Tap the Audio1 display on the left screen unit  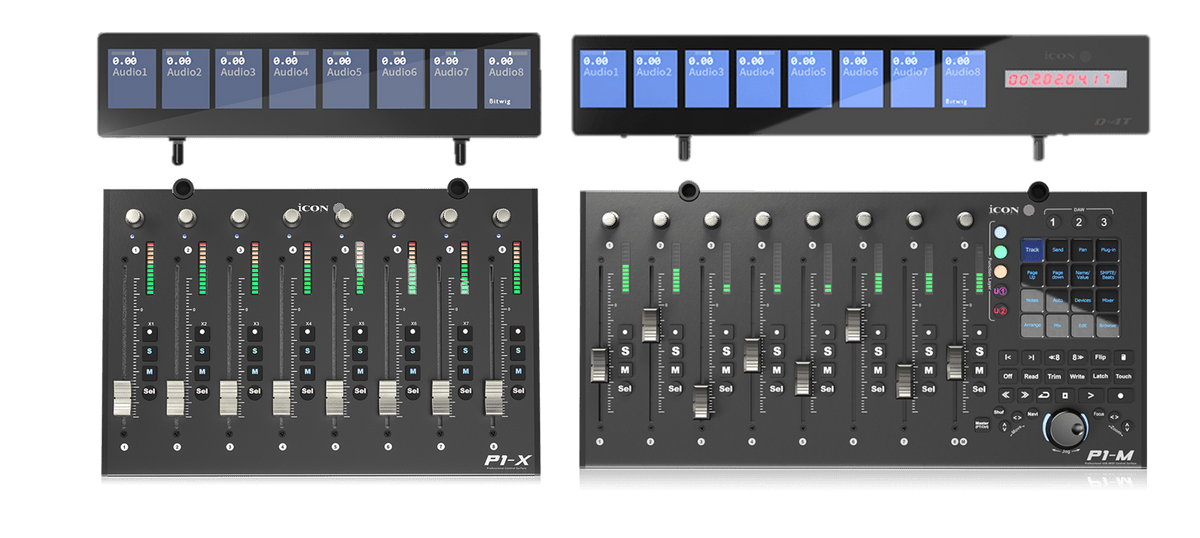(x=133, y=78)
